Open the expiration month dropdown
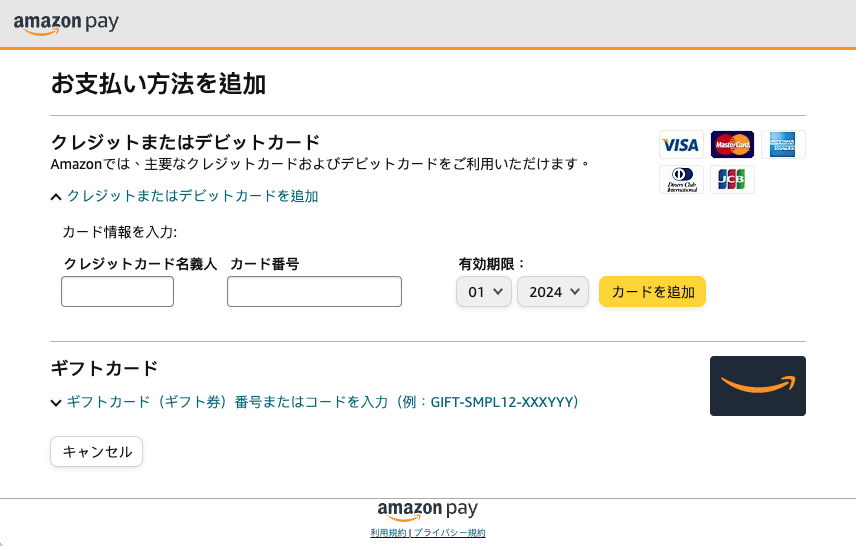Image resolution: width=856 pixels, height=546 pixels. pyautogui.click(x=484, y=292)
